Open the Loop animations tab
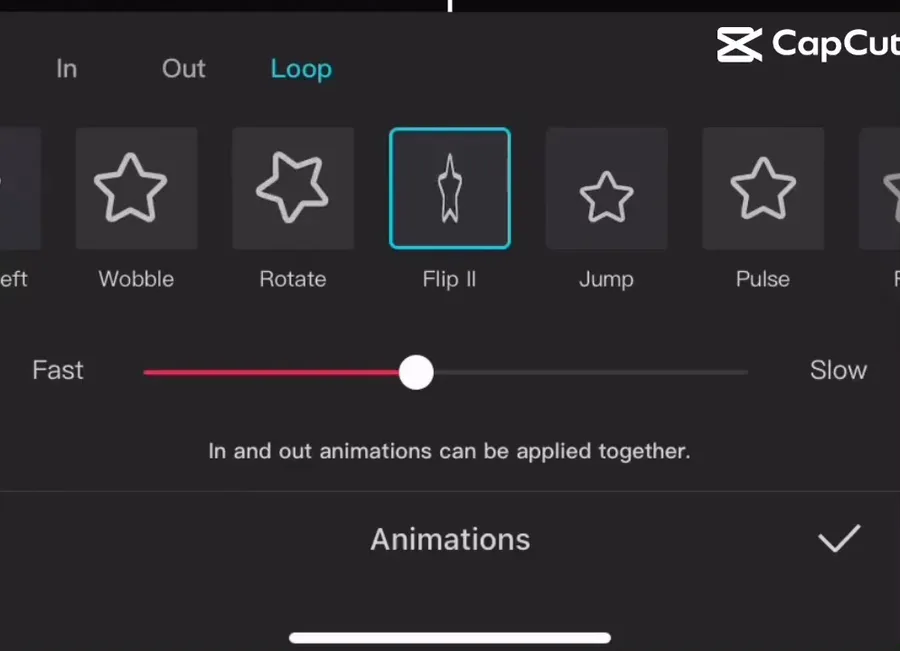 pos(301,70)
